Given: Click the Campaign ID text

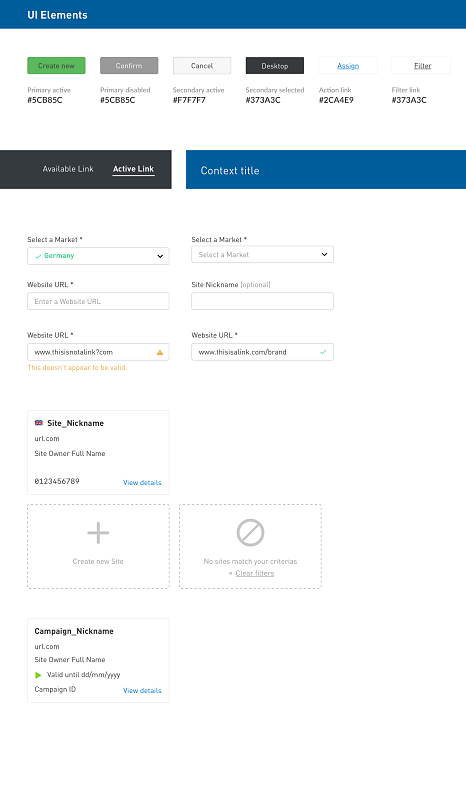Looking at the screenshot, I should 55,689.
